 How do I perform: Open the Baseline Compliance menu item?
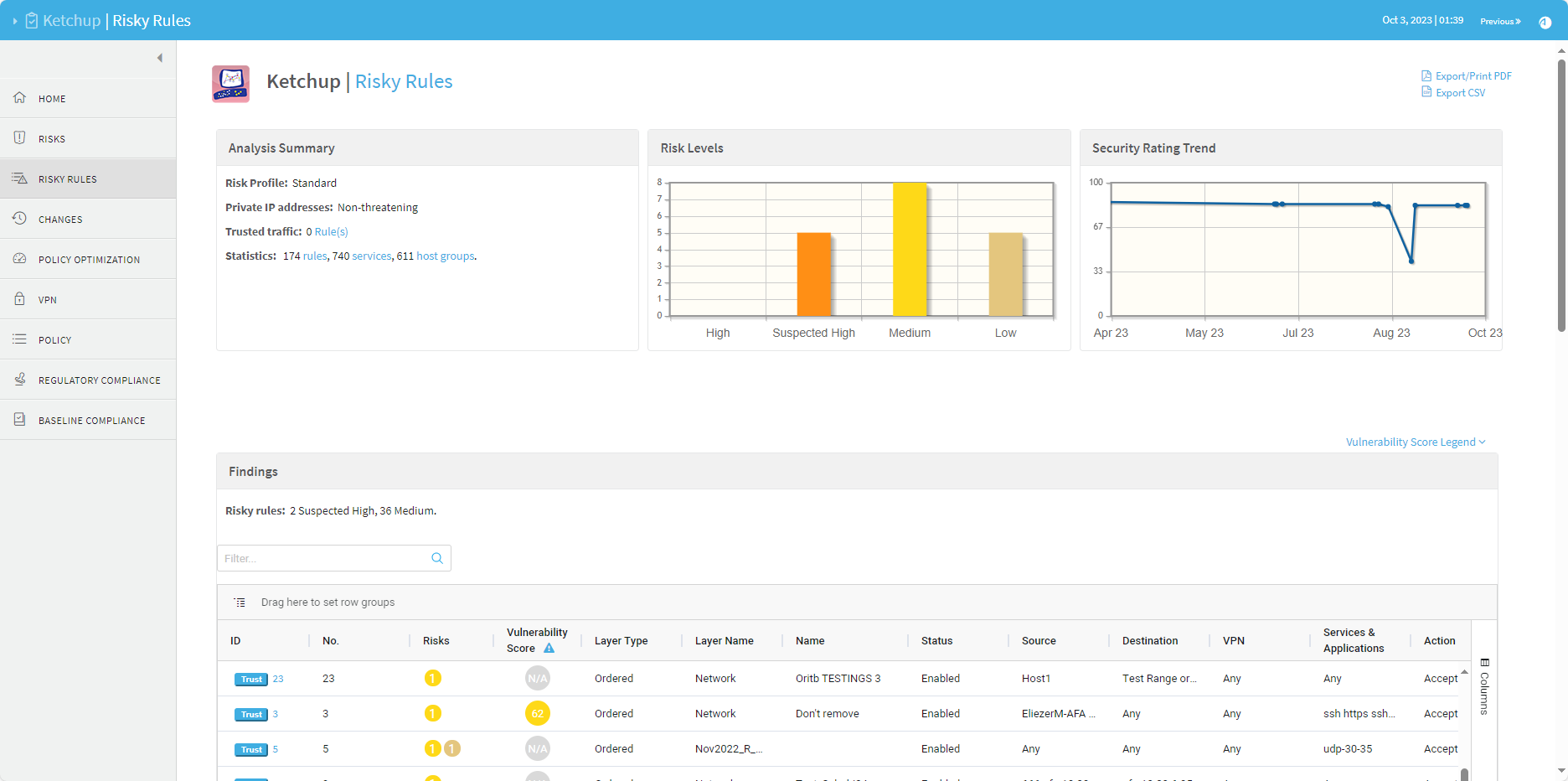(91, 421)
